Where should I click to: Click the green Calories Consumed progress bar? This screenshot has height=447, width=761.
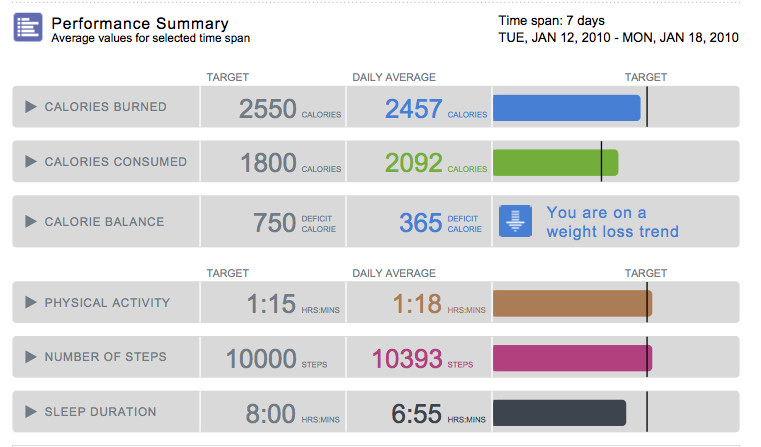[556, 162]
